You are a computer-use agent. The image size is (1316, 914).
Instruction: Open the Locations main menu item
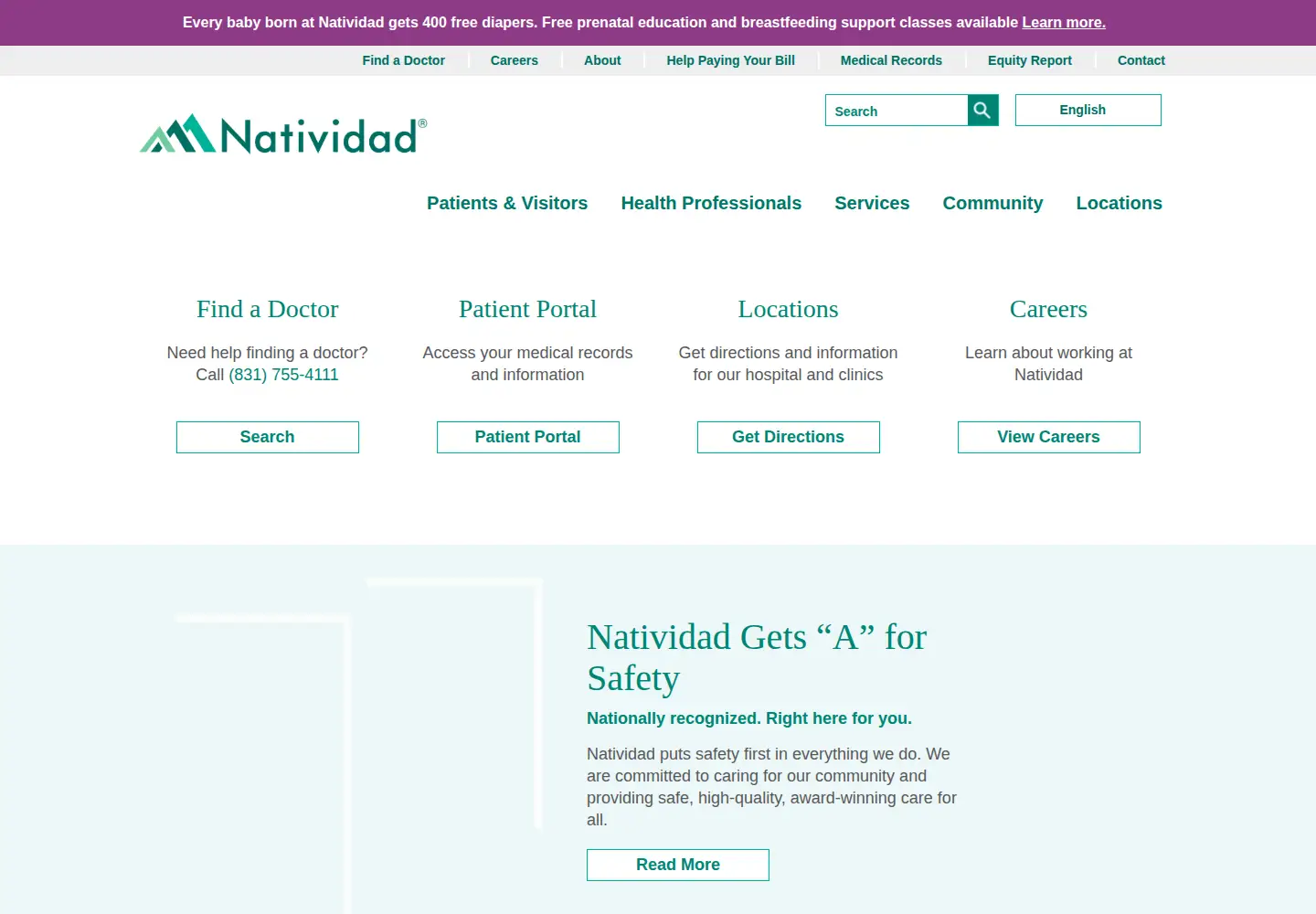[x=1119, y=203]
